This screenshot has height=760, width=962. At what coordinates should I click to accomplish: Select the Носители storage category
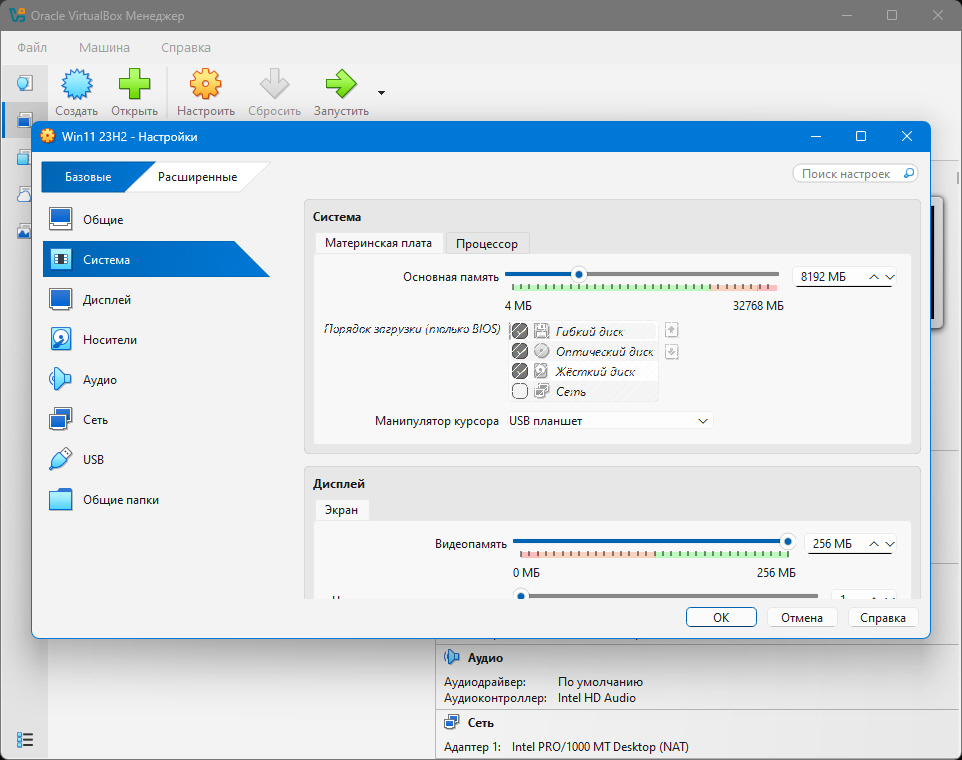tap(109, 340)
